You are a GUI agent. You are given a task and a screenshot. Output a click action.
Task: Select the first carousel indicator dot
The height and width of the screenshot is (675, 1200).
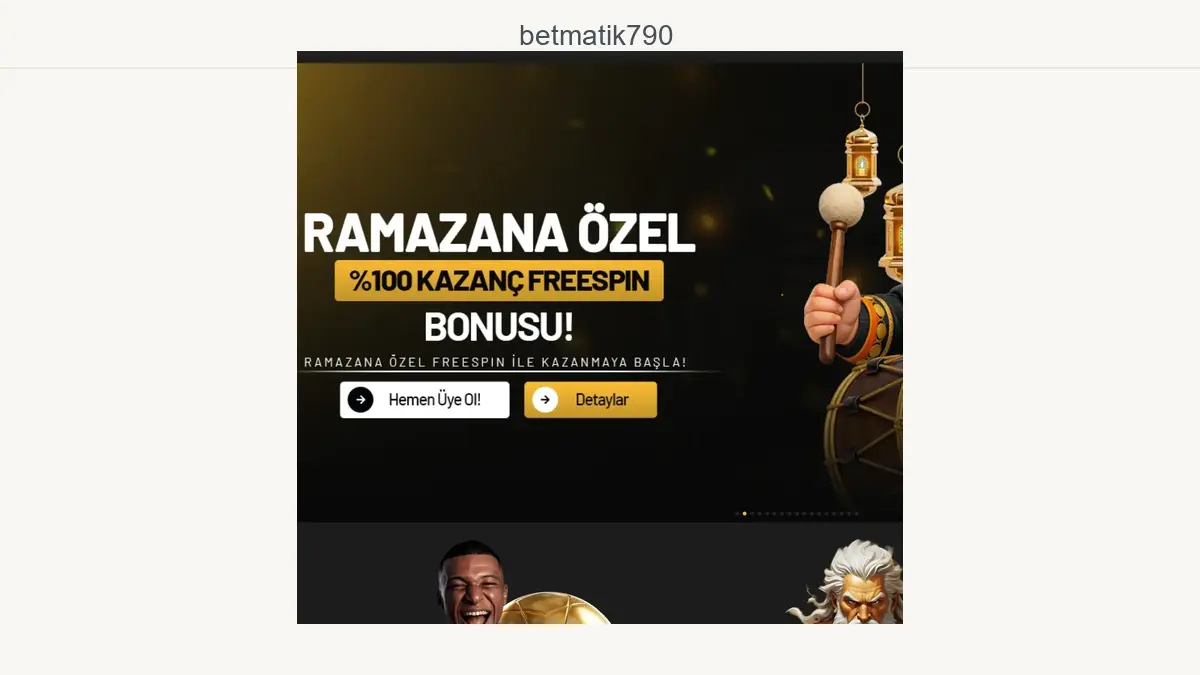(737, 514)
